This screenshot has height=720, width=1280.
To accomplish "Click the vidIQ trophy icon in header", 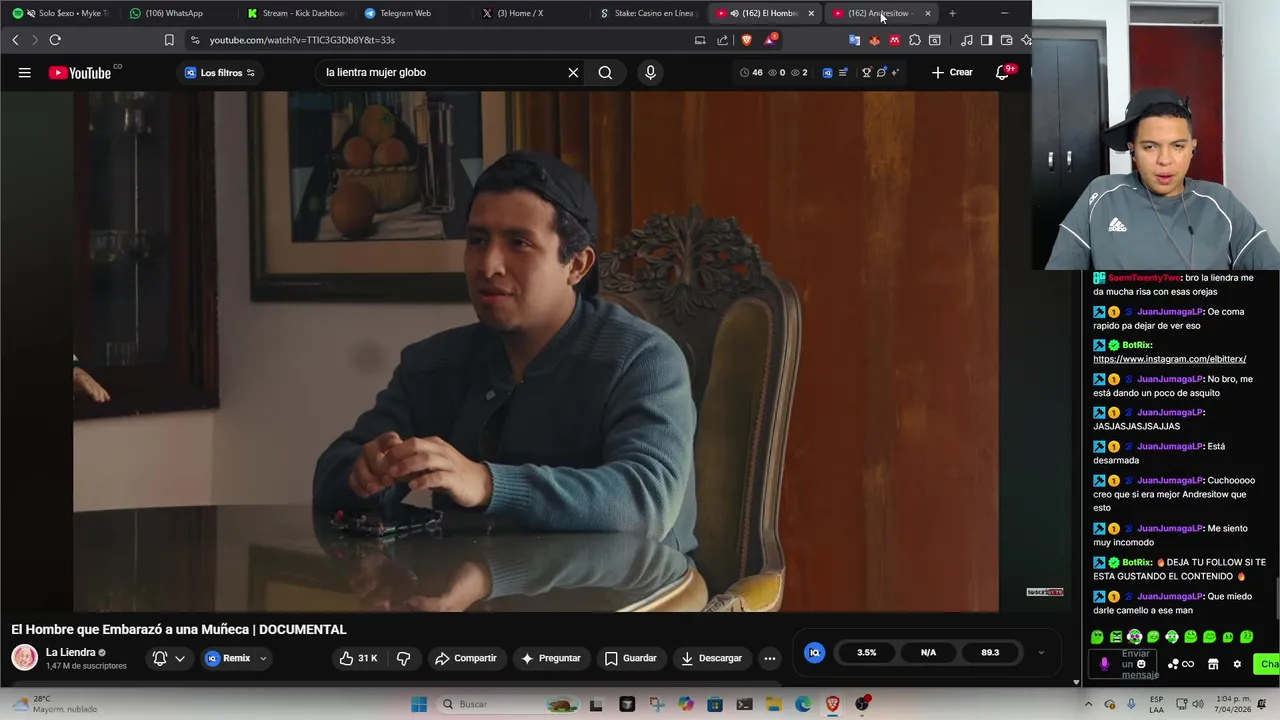I will click(866, 72).
